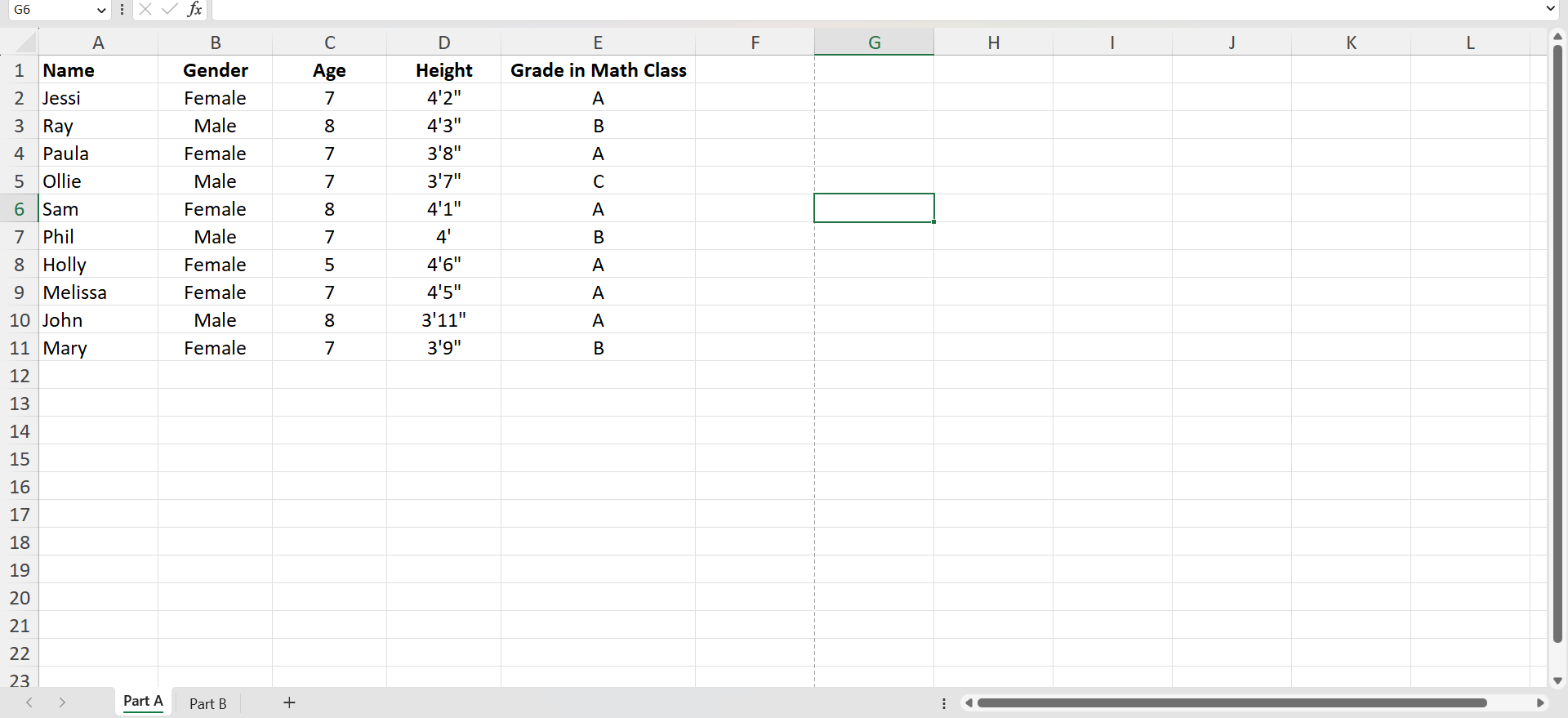
Task: Select Mary's height cell 3'9"
Action: pyautogui.click(x=443, y=348)
